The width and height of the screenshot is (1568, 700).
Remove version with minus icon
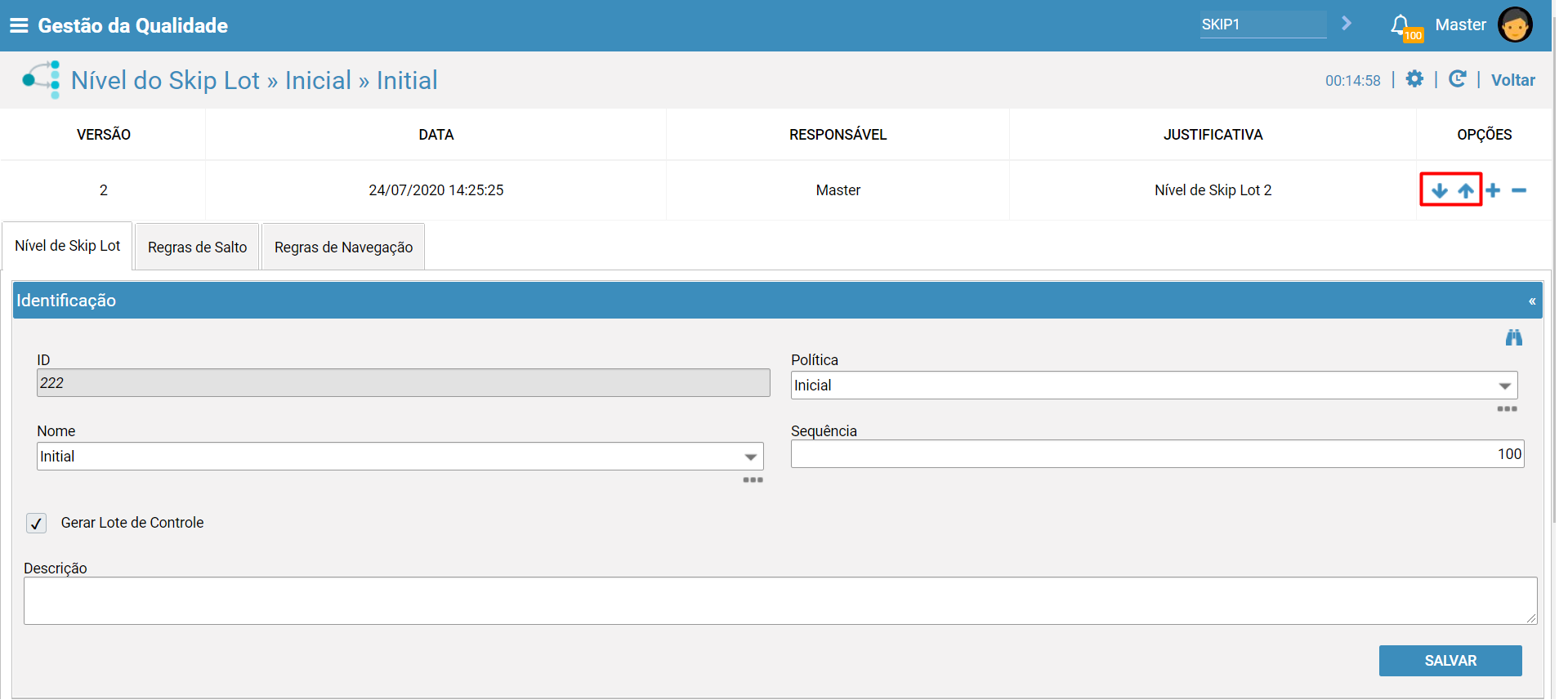click(x=1519, y=190)
